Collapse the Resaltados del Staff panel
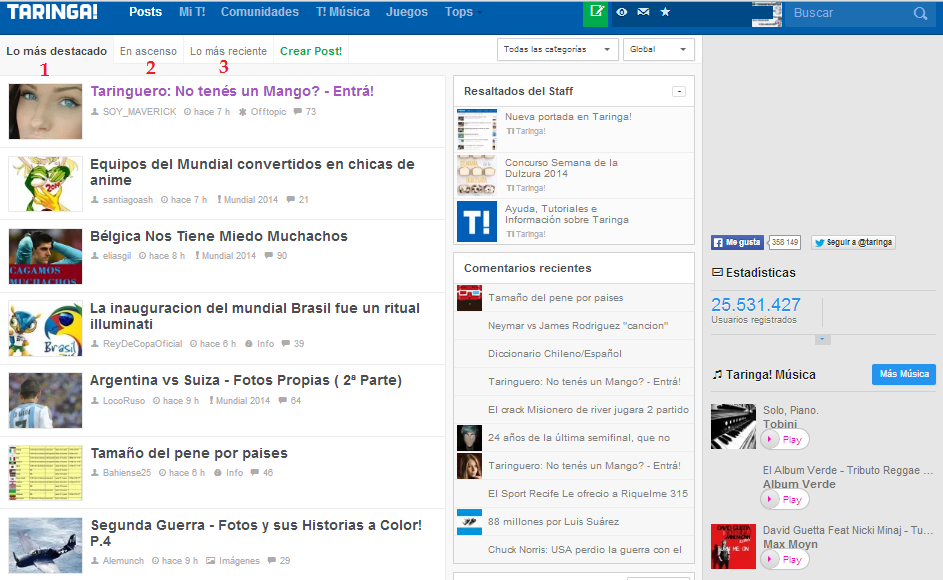The width and height of the screenshot is (943, 580). (x=679, y=91)
